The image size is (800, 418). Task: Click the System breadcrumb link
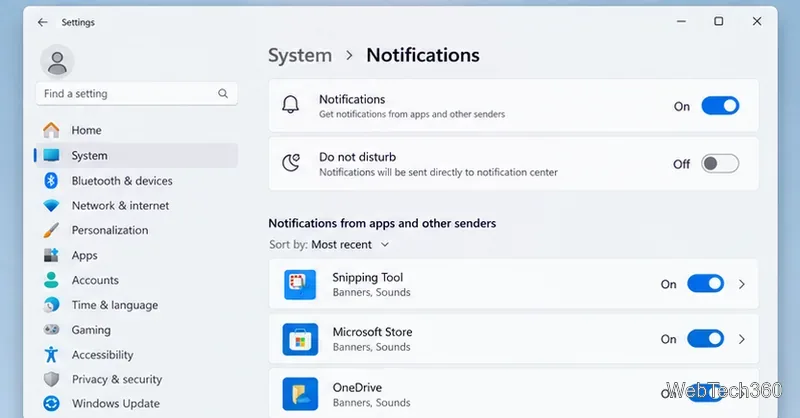coord(300,55)
